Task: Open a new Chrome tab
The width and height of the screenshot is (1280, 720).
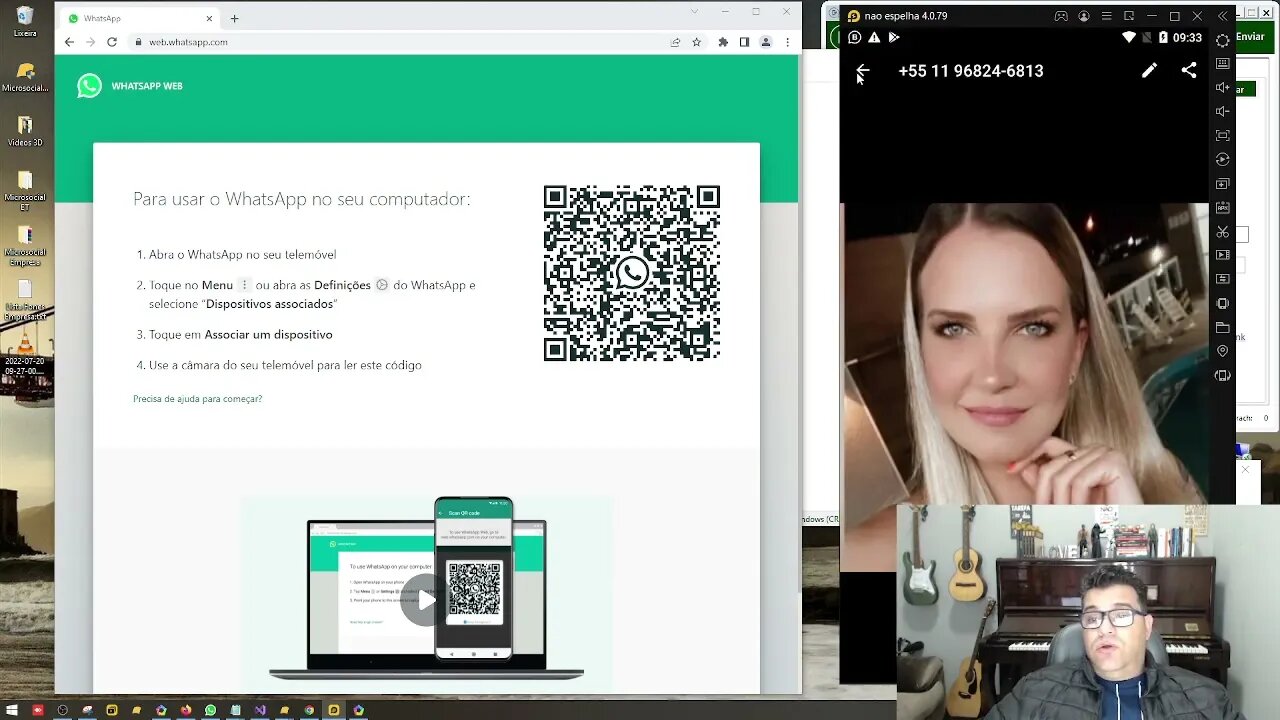Action: pyautogui.click(x=235, y=18)
